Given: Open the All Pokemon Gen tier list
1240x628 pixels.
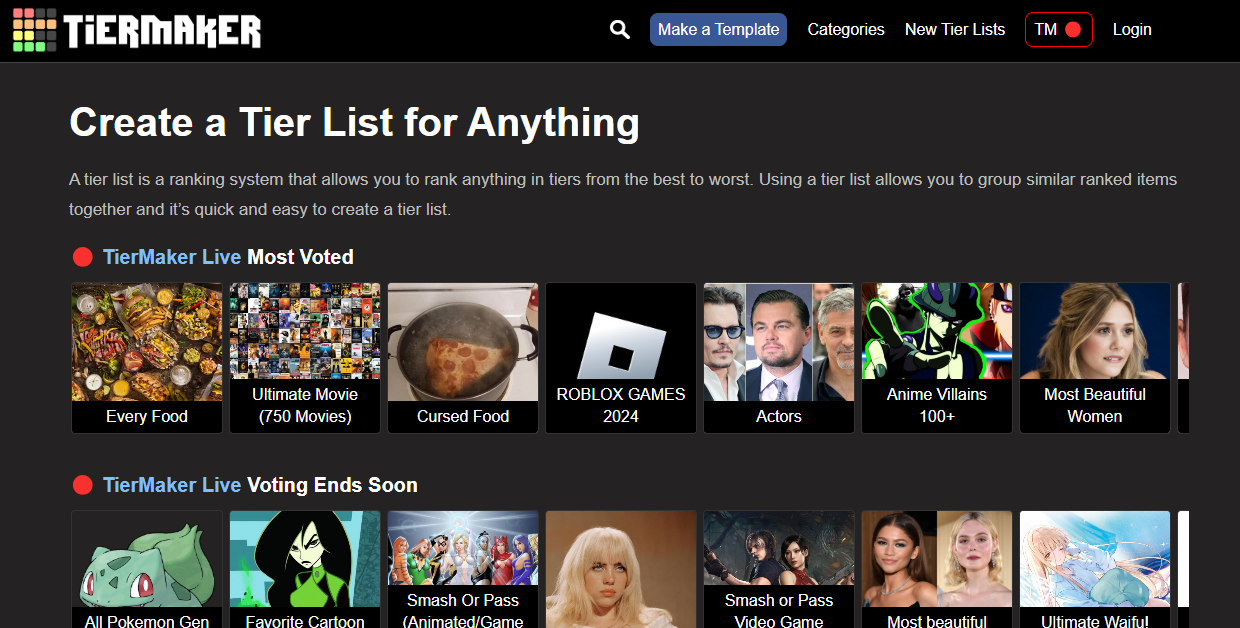Looking at the screenshot, I should point(147,570).
